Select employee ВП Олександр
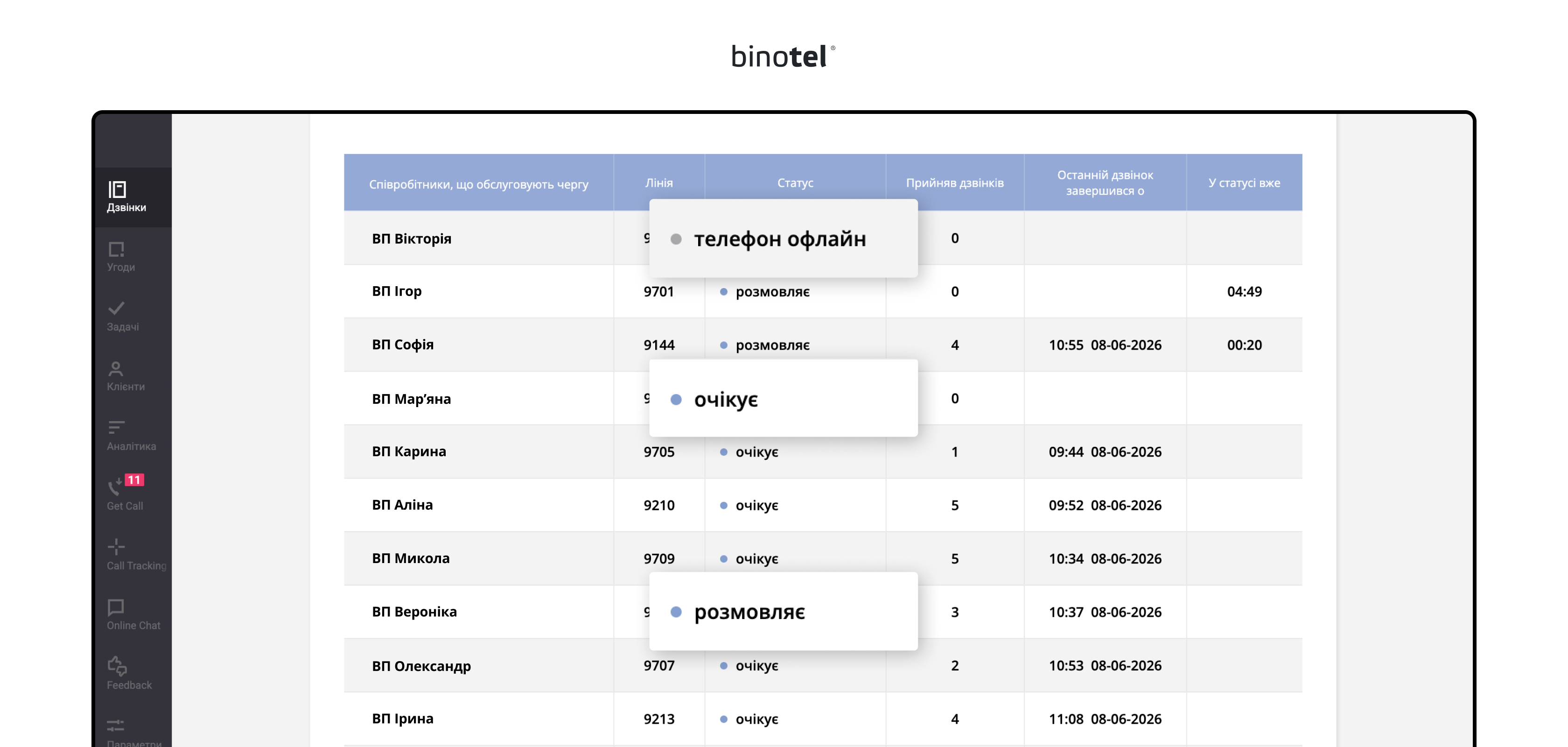The image size is (1568, 747). pos(421,666)
